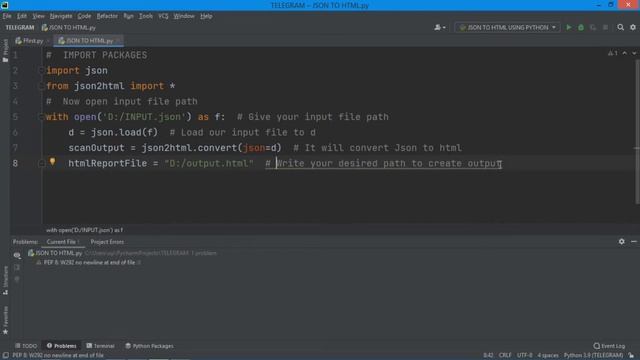Open the Navigate menu
Screen dimensions: 640x360
[61, 16]
